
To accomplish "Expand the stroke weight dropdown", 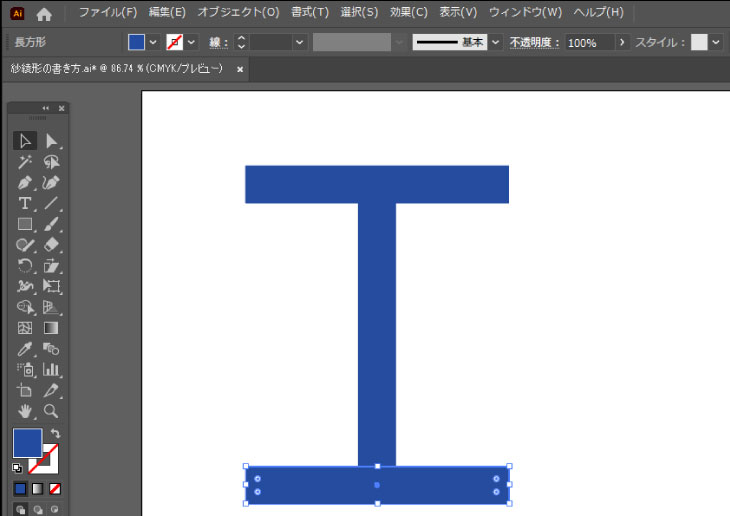I will (299, 43).
